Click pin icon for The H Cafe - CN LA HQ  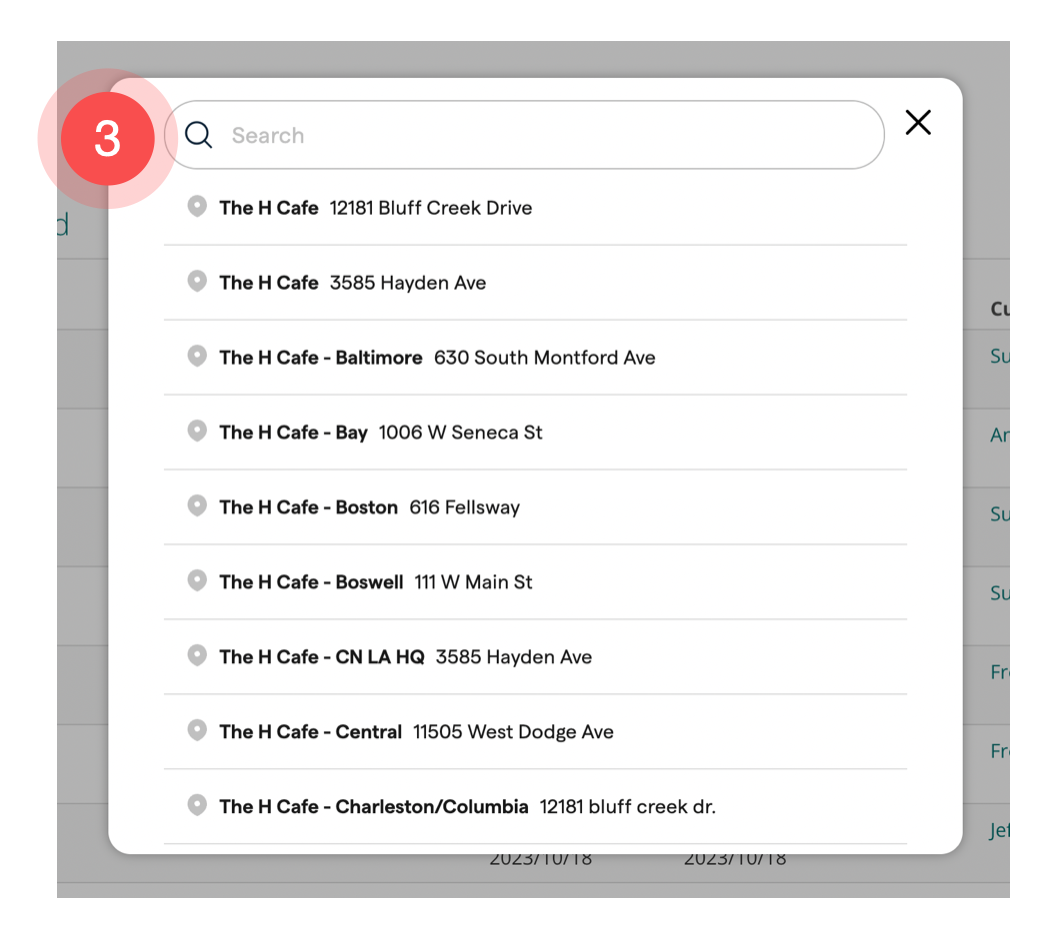(x=197, y=656)
